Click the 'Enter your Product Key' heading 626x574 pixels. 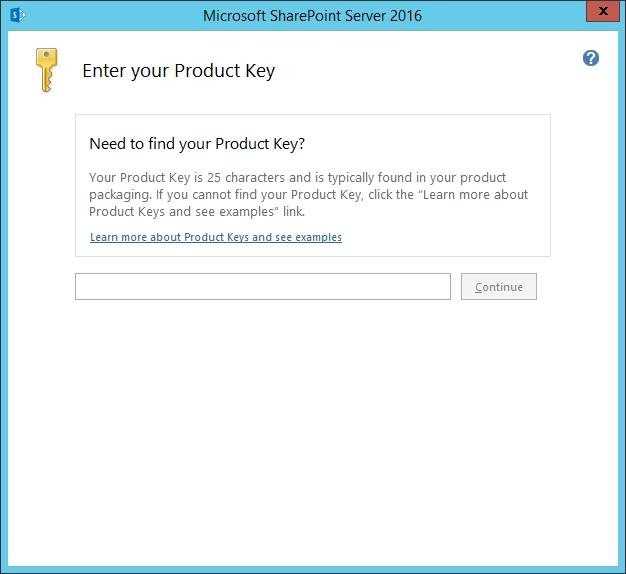pyautogui.click(x=178, y=71)
